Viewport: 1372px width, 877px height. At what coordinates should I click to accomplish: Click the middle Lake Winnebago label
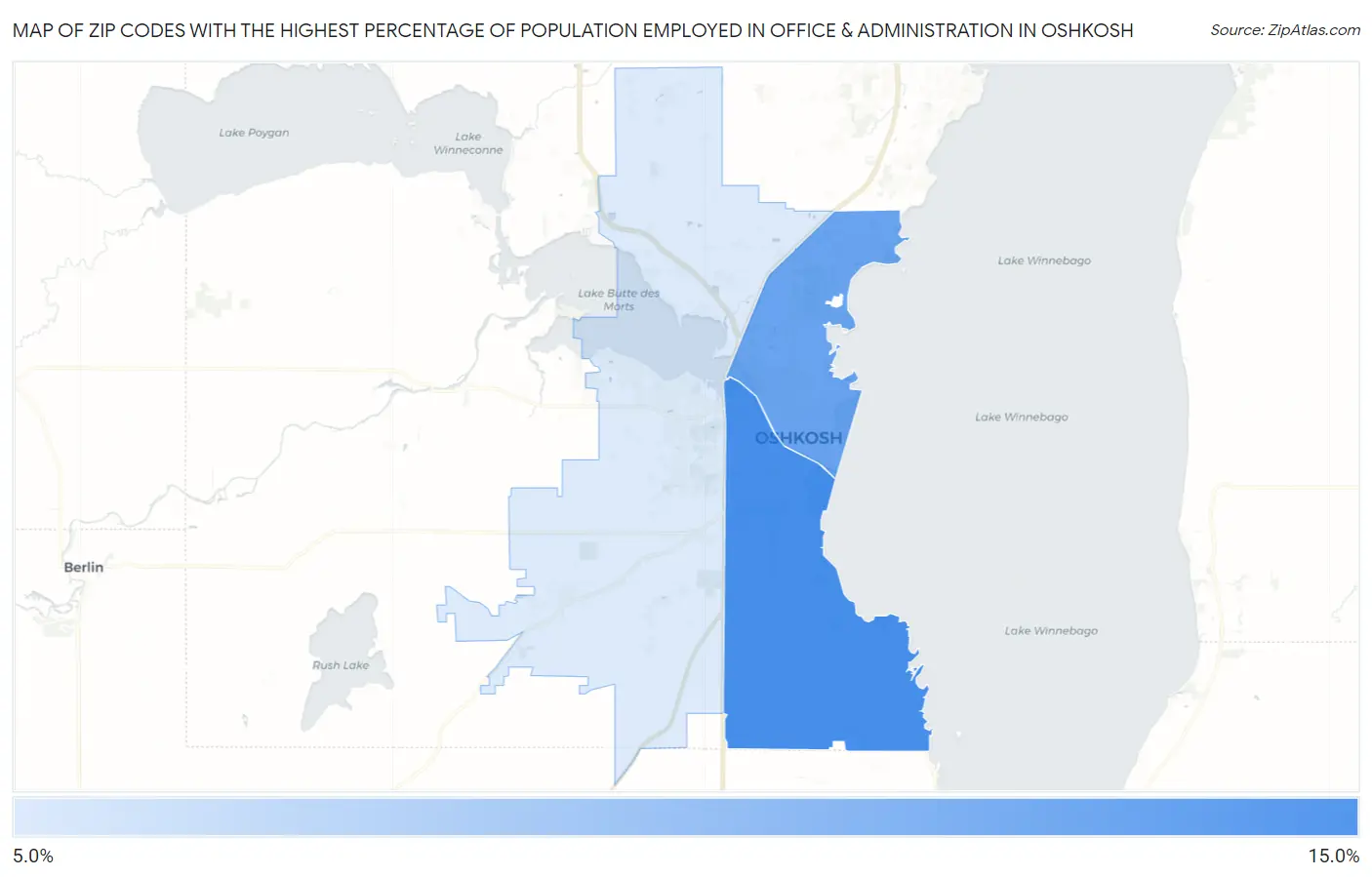click(x=1022, y=417)
